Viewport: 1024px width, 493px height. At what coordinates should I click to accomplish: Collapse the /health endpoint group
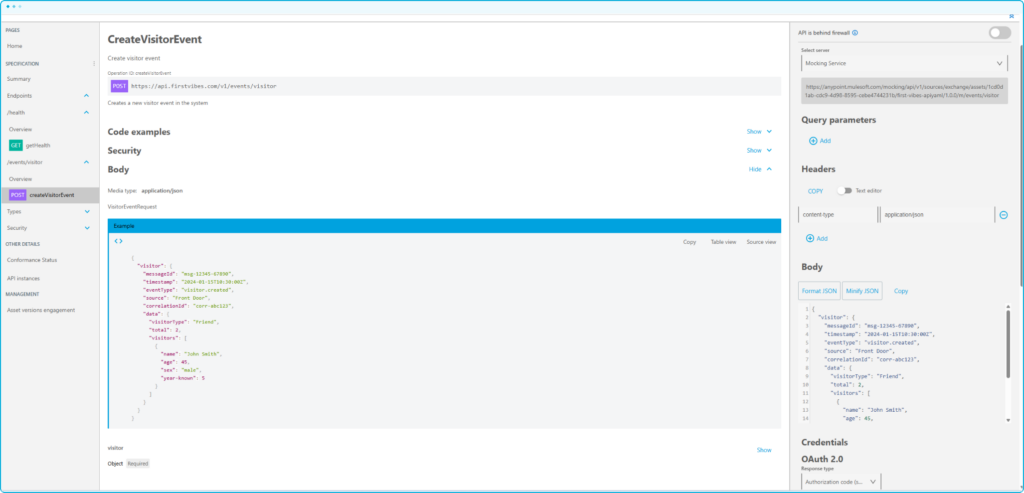click(x=86, y=112)
